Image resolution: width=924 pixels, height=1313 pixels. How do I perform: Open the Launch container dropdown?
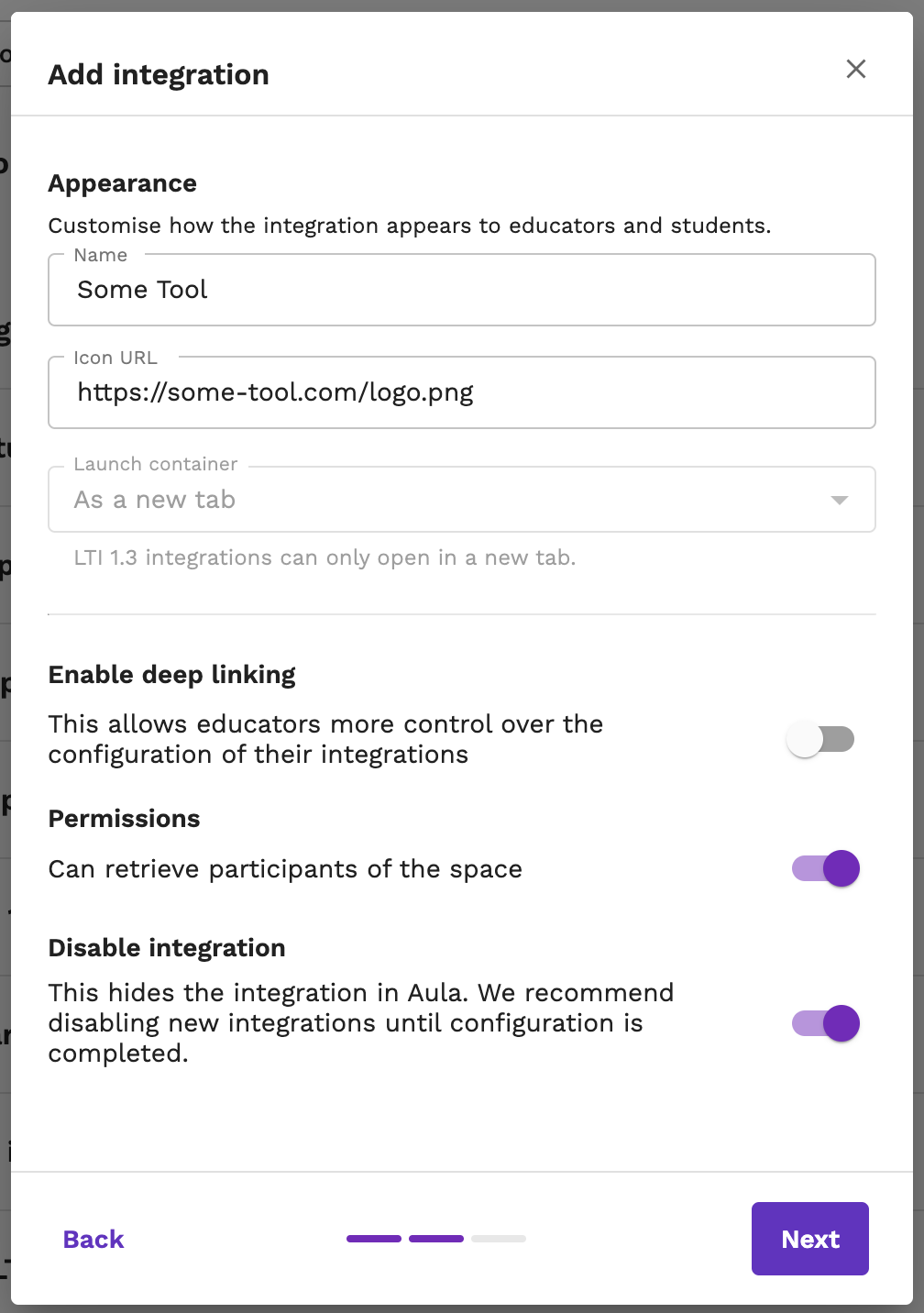click(x=462, y=500)
